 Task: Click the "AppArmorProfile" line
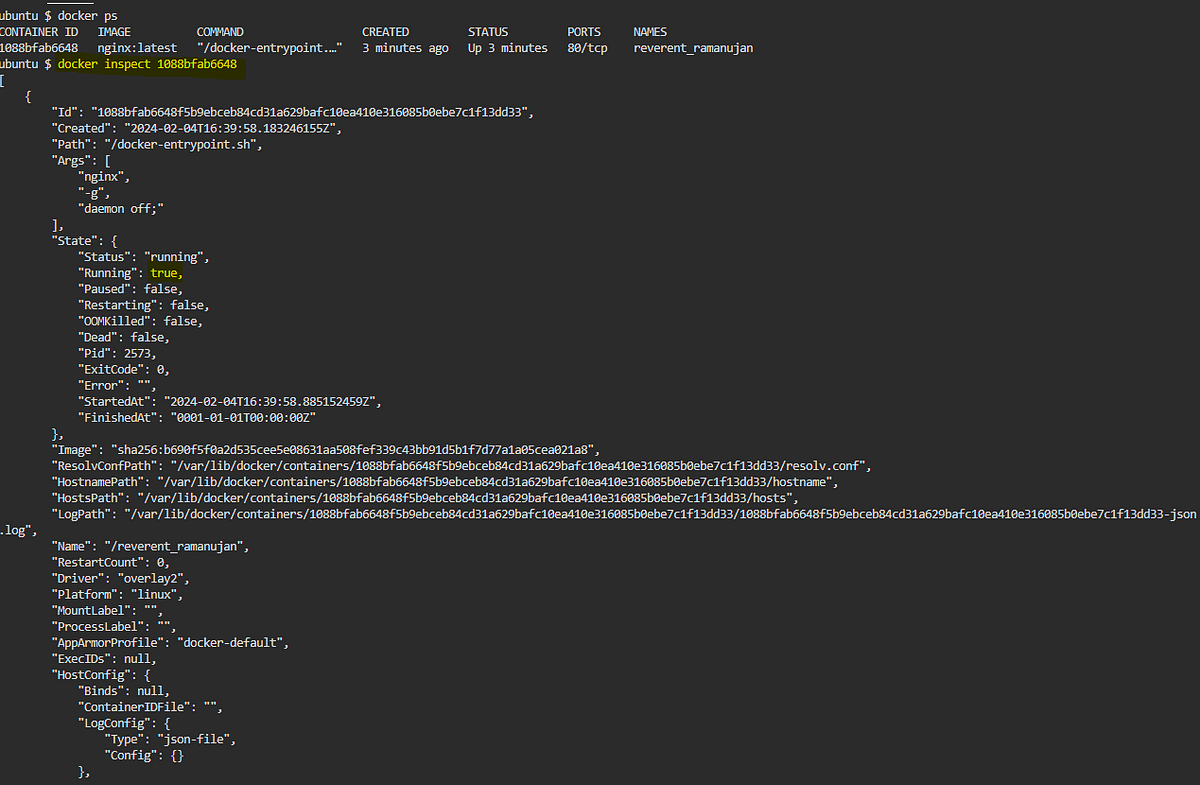tap(170, 642)
